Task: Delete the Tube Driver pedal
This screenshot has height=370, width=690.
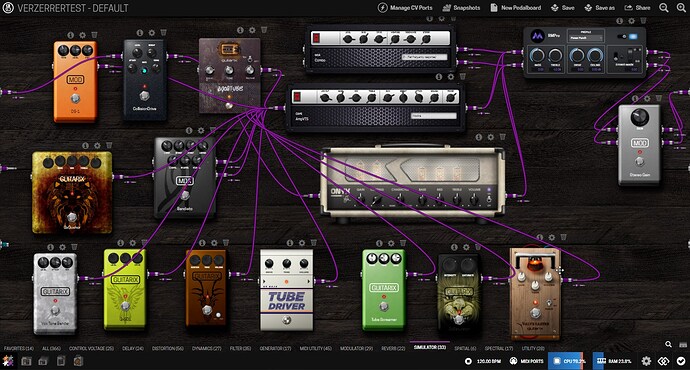Action: pyautogui.click(x=313, y=242)
